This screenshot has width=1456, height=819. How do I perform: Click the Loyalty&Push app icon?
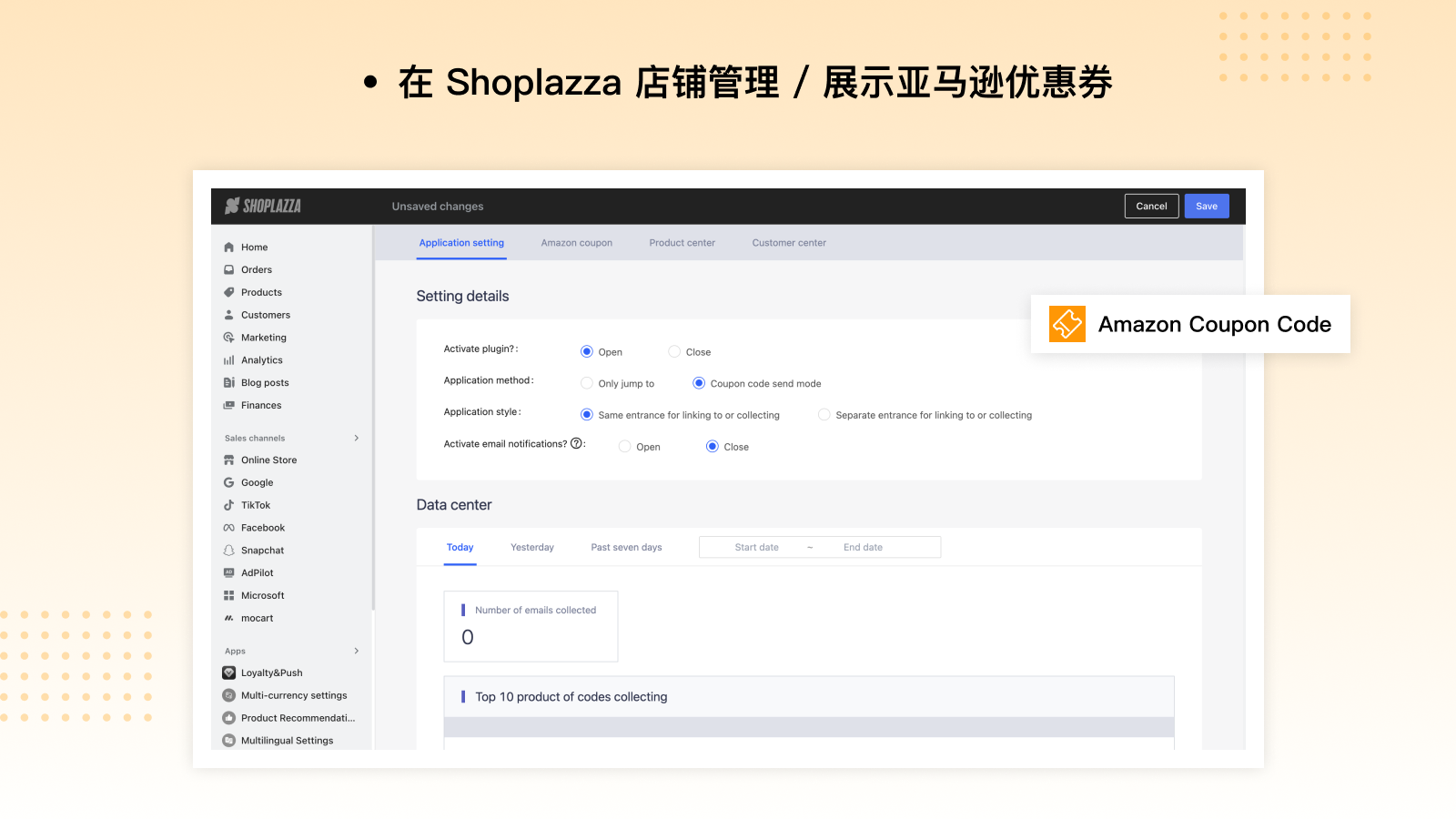click(229, 673)
